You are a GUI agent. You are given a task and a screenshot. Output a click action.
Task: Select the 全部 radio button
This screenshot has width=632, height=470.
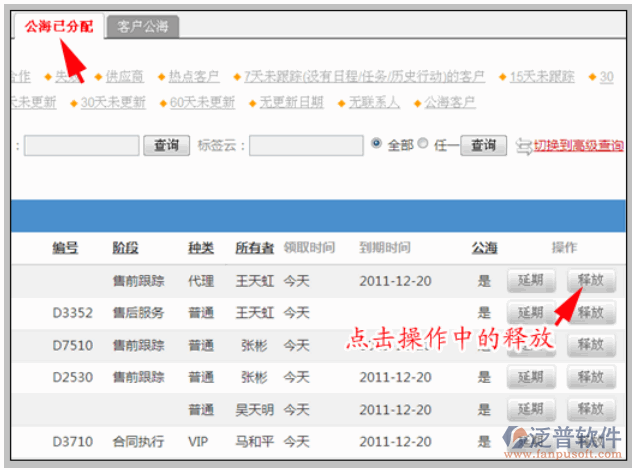click(x=377, y=144)
